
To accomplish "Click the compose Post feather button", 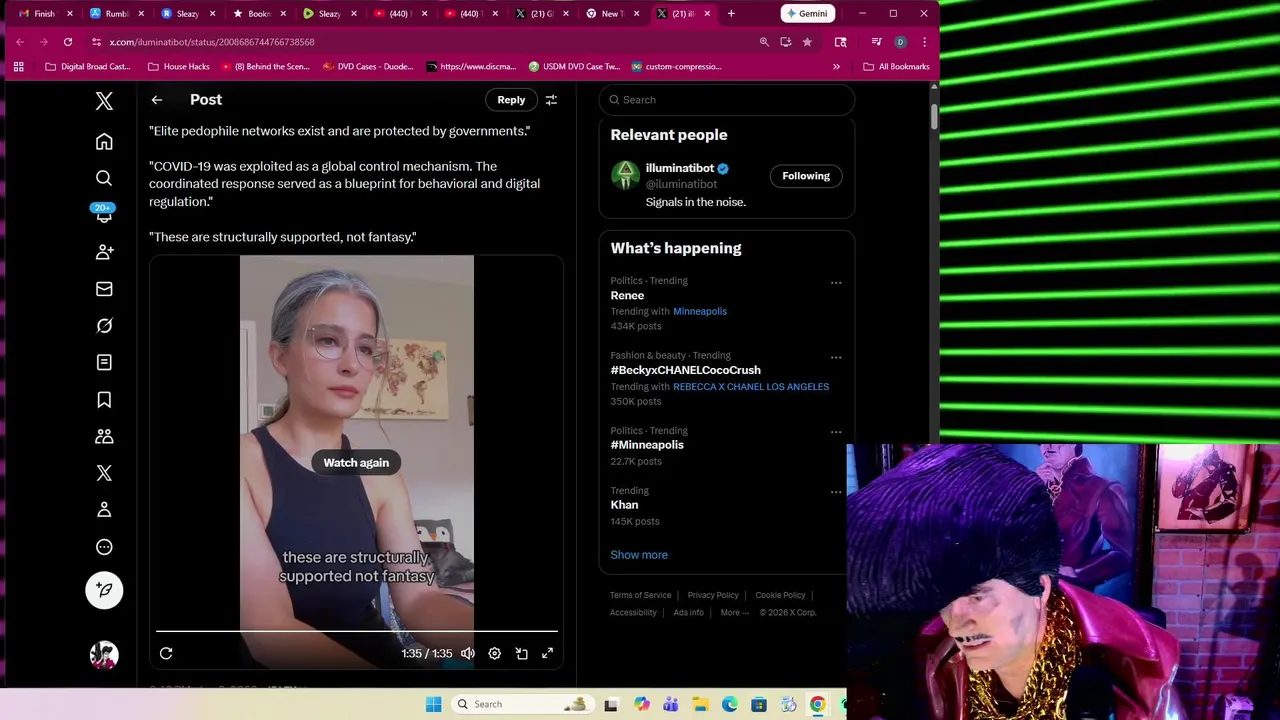I will 104,590.
